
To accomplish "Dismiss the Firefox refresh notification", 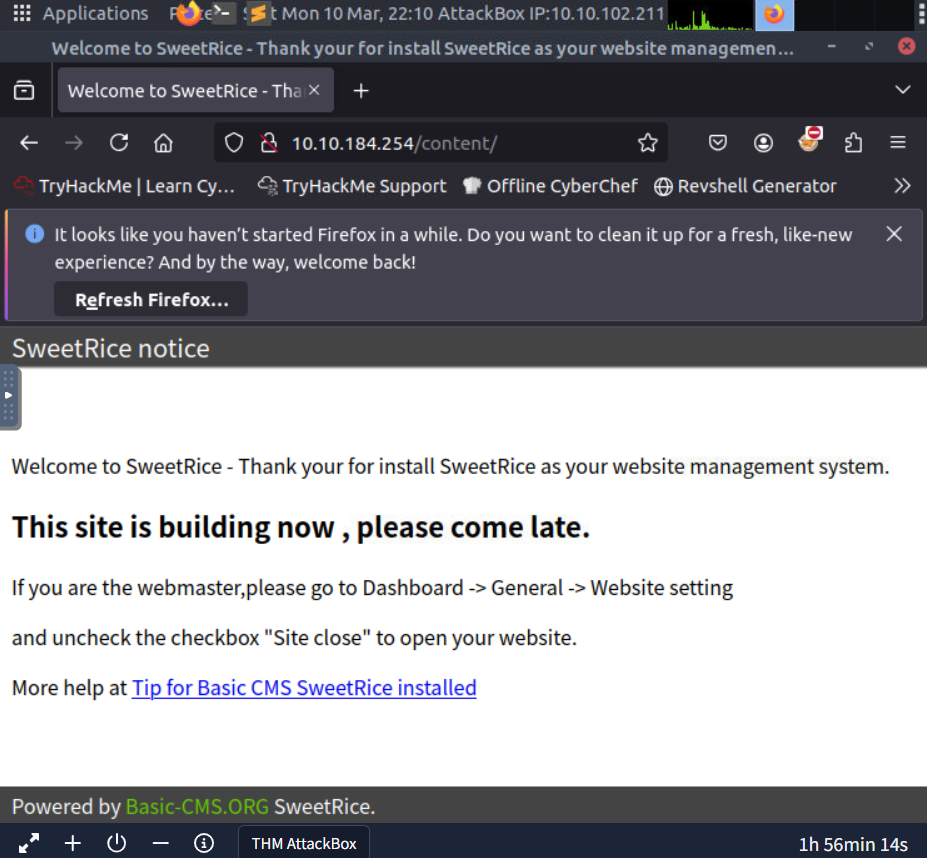I will pos(894,234).
